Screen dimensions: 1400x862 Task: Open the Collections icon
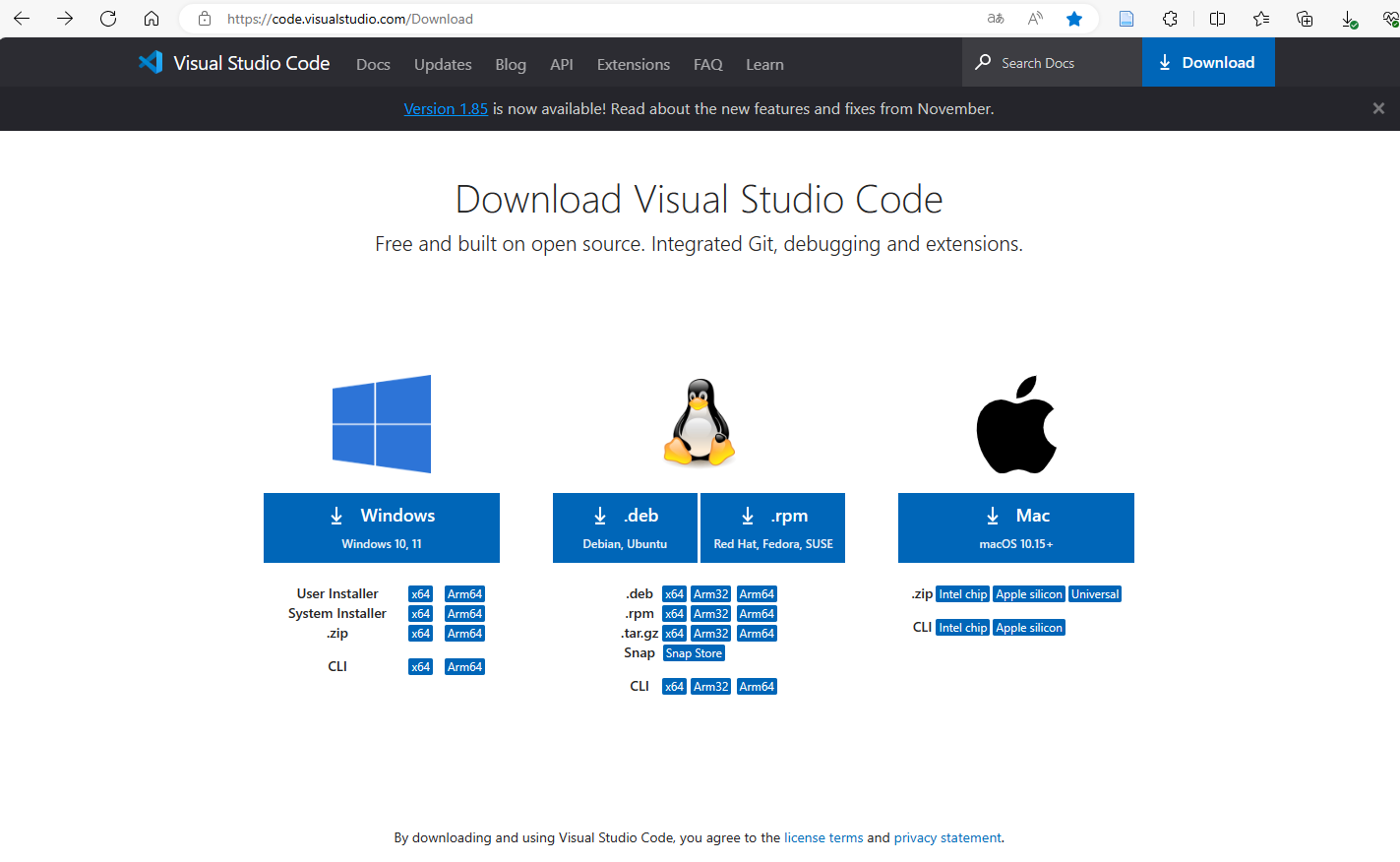1305,19
